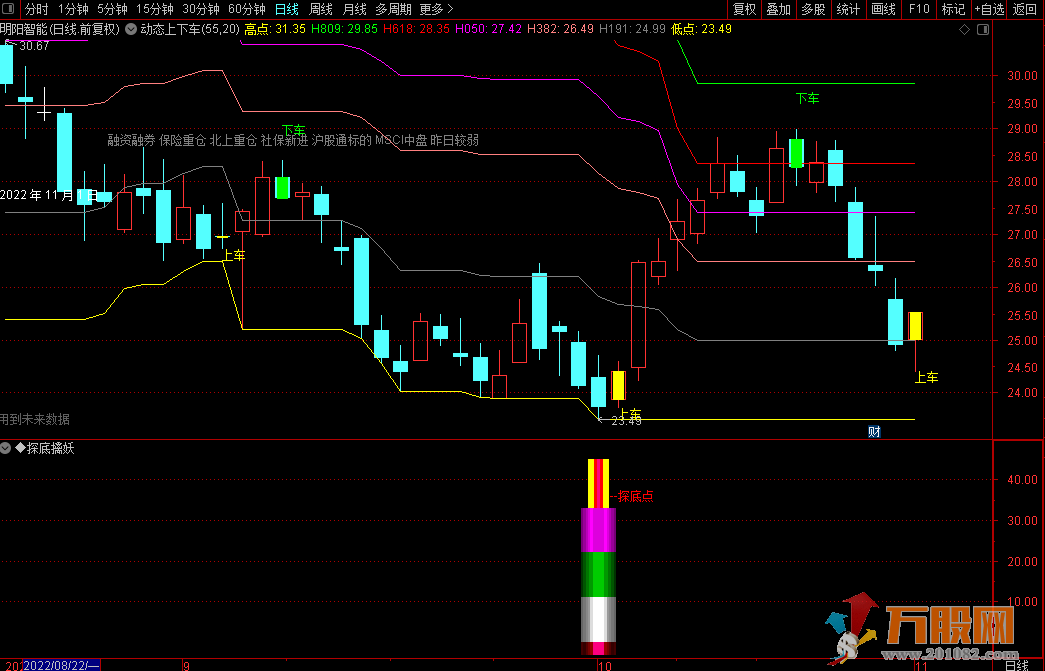1045x671 pixels.
Task: Click the 40.00 sub-chart axis label
Action: (1022, 480)
